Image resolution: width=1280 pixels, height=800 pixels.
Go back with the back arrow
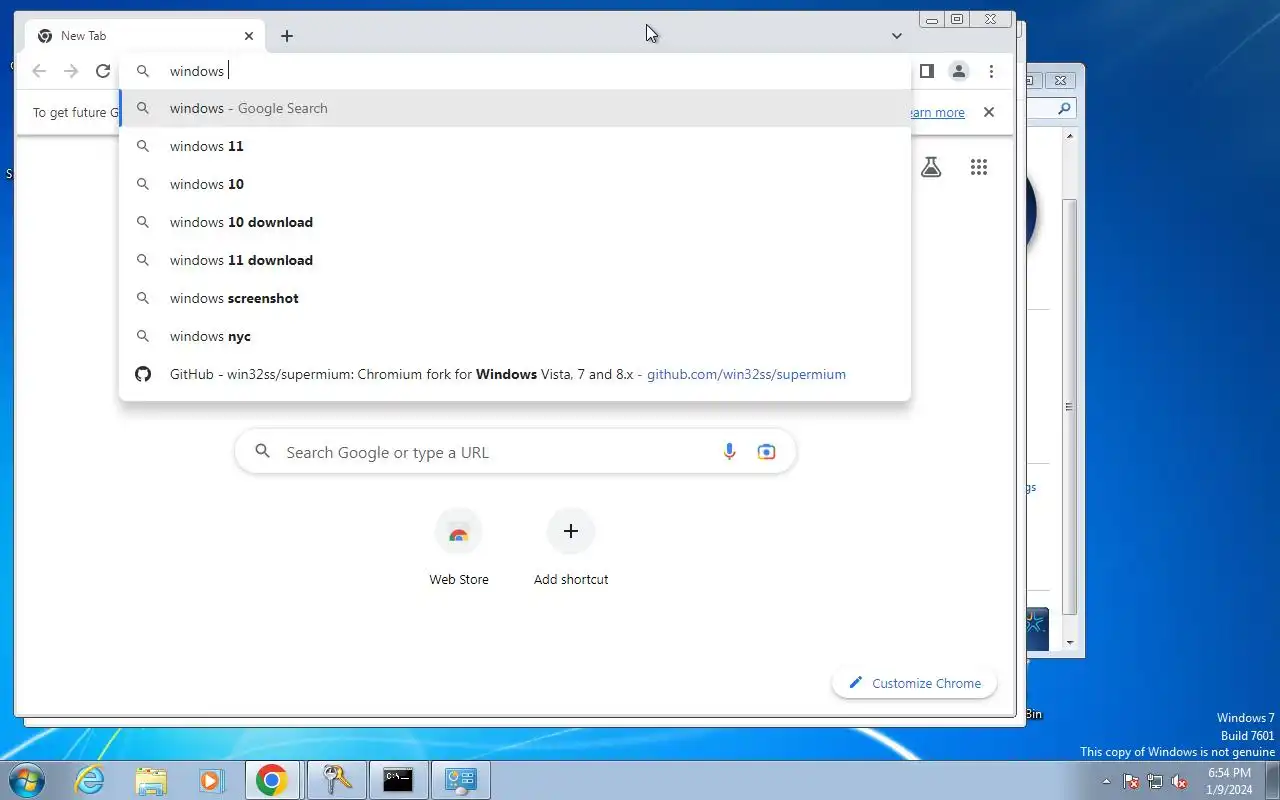coord(39,71)
